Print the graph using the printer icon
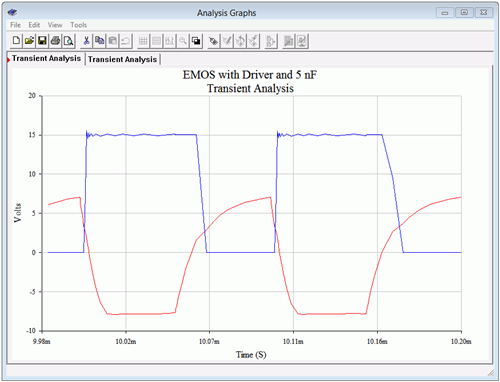 (55, 41)
